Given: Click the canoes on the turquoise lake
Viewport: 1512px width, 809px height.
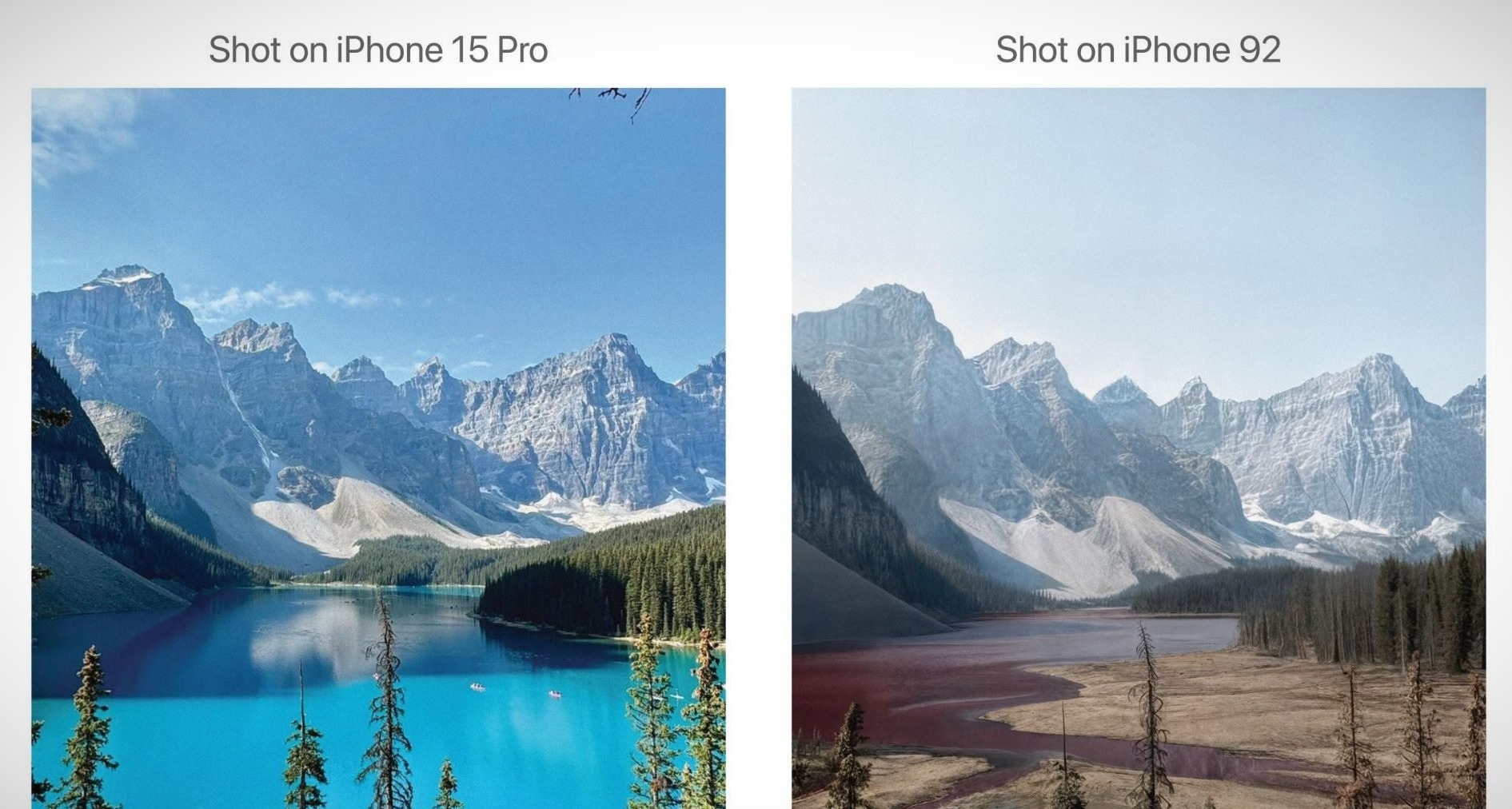Looking at the screenshot, I should click(516, 690).
